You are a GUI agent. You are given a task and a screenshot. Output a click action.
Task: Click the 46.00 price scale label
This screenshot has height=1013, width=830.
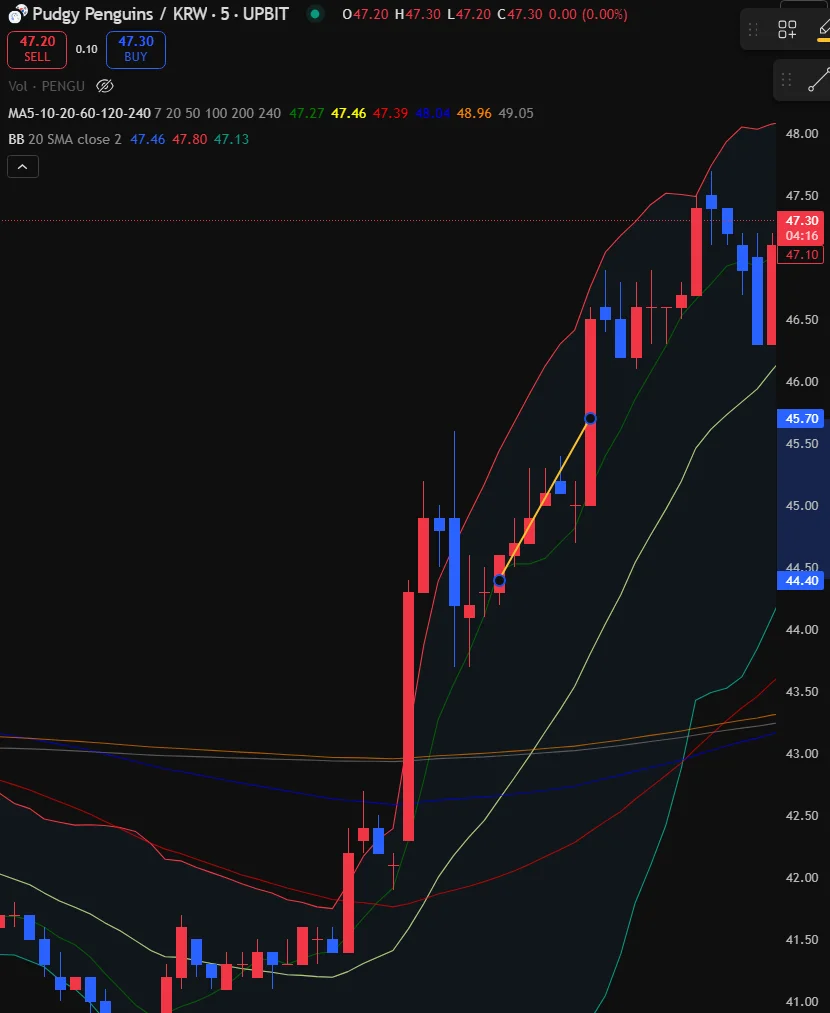802,382
